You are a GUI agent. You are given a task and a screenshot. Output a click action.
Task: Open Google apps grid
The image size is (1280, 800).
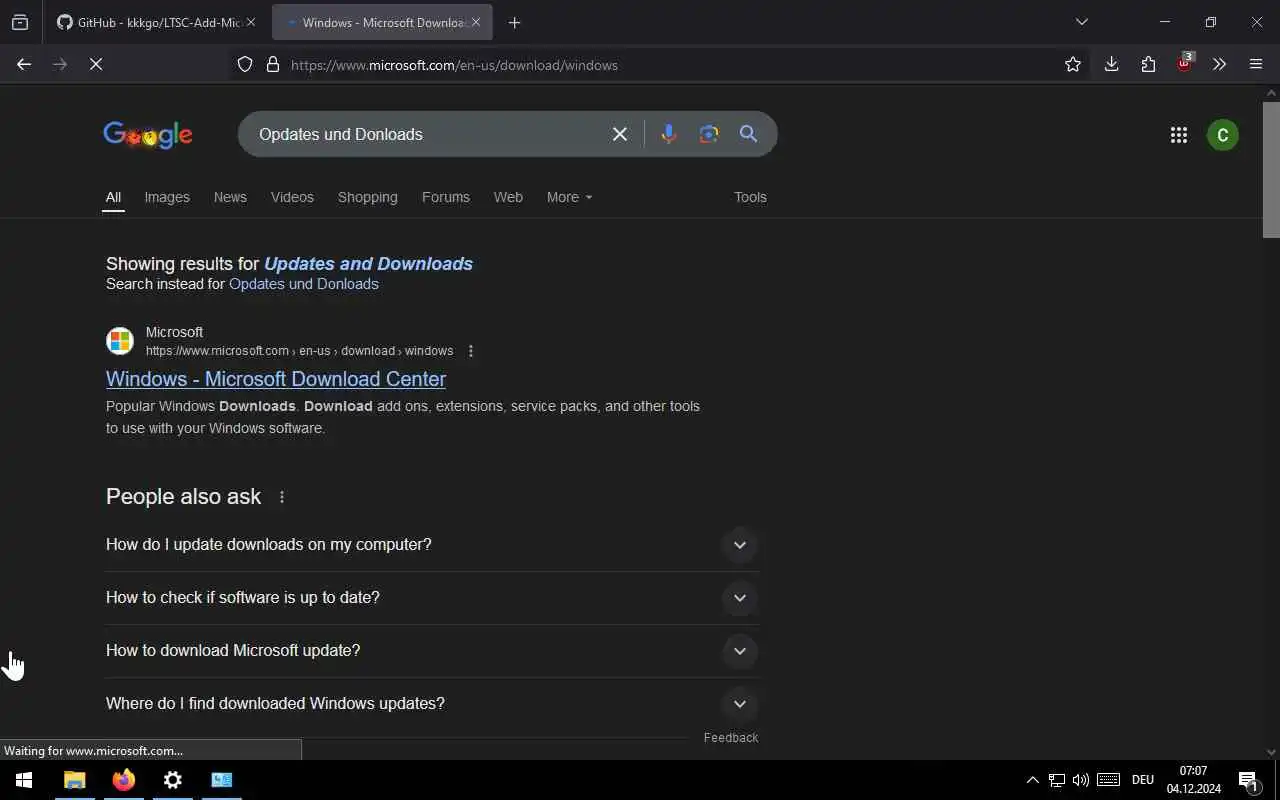click(x=1179, y=135)
